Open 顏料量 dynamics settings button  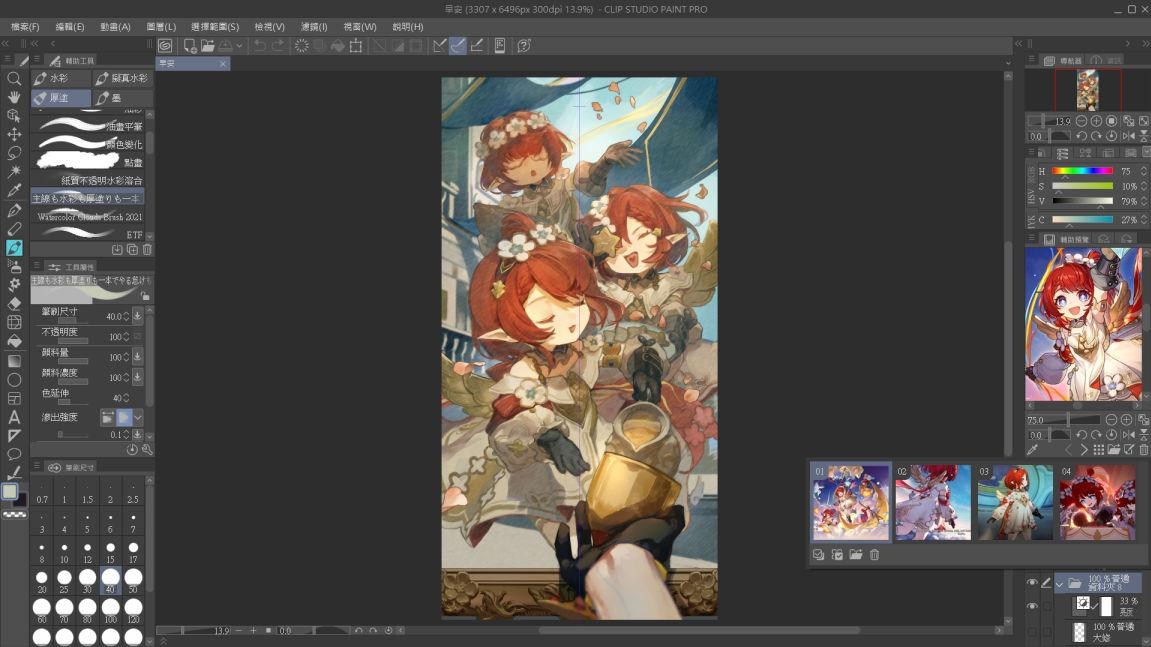click(x=137, y=357)
